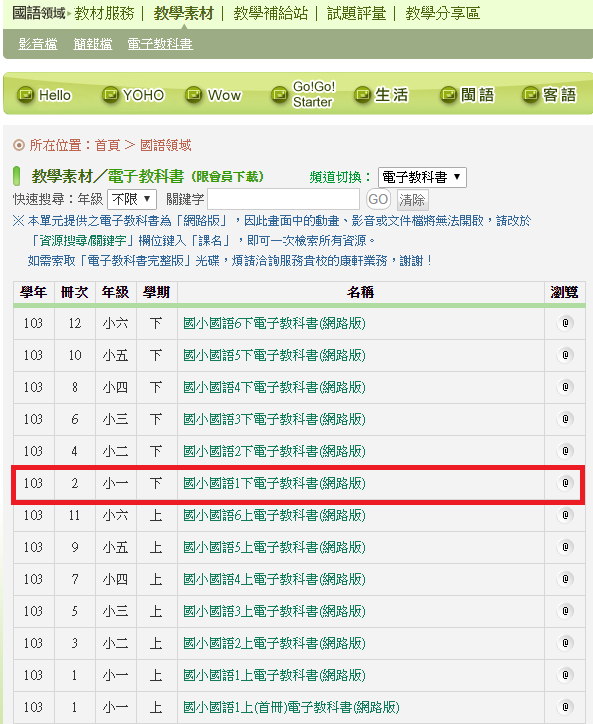Click the 國語領域 header label
The image size is (593, 724).
pos(39,13)
